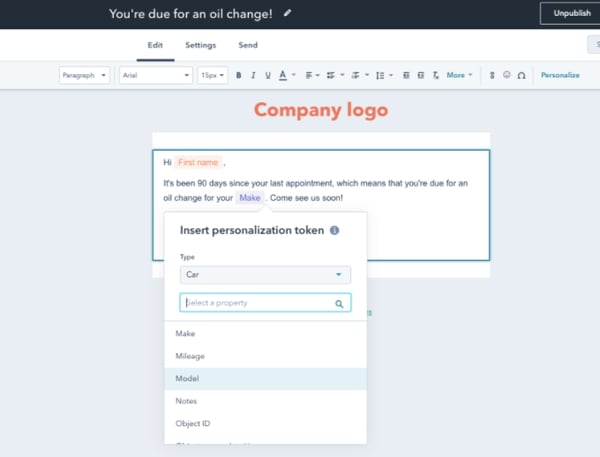Click decrease indent icon
Viewport: 600px width, 457px height.
[x=406, y=75]
